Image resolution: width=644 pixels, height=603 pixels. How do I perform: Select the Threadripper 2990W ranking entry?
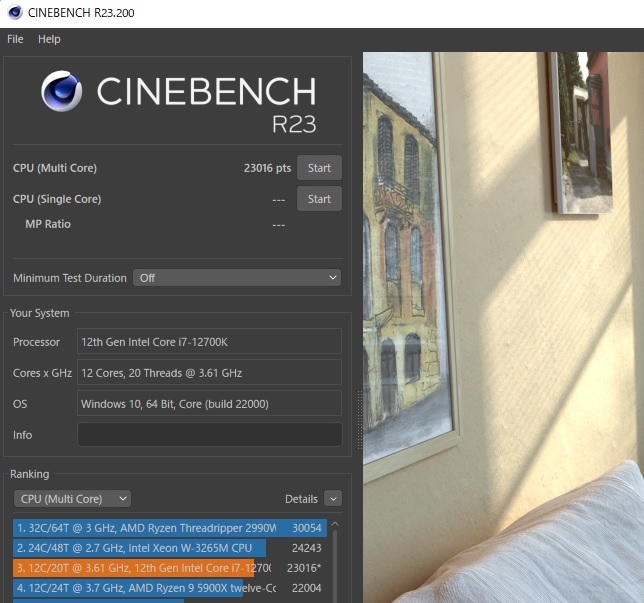[x=170, y=528]
